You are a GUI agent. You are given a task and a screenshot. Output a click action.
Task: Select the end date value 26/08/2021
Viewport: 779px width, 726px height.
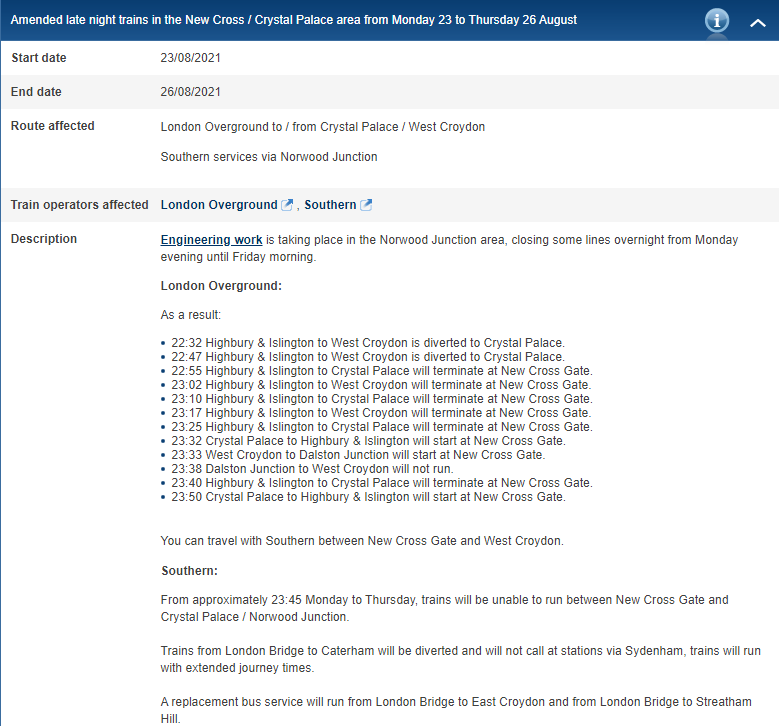tap(190, 92)
